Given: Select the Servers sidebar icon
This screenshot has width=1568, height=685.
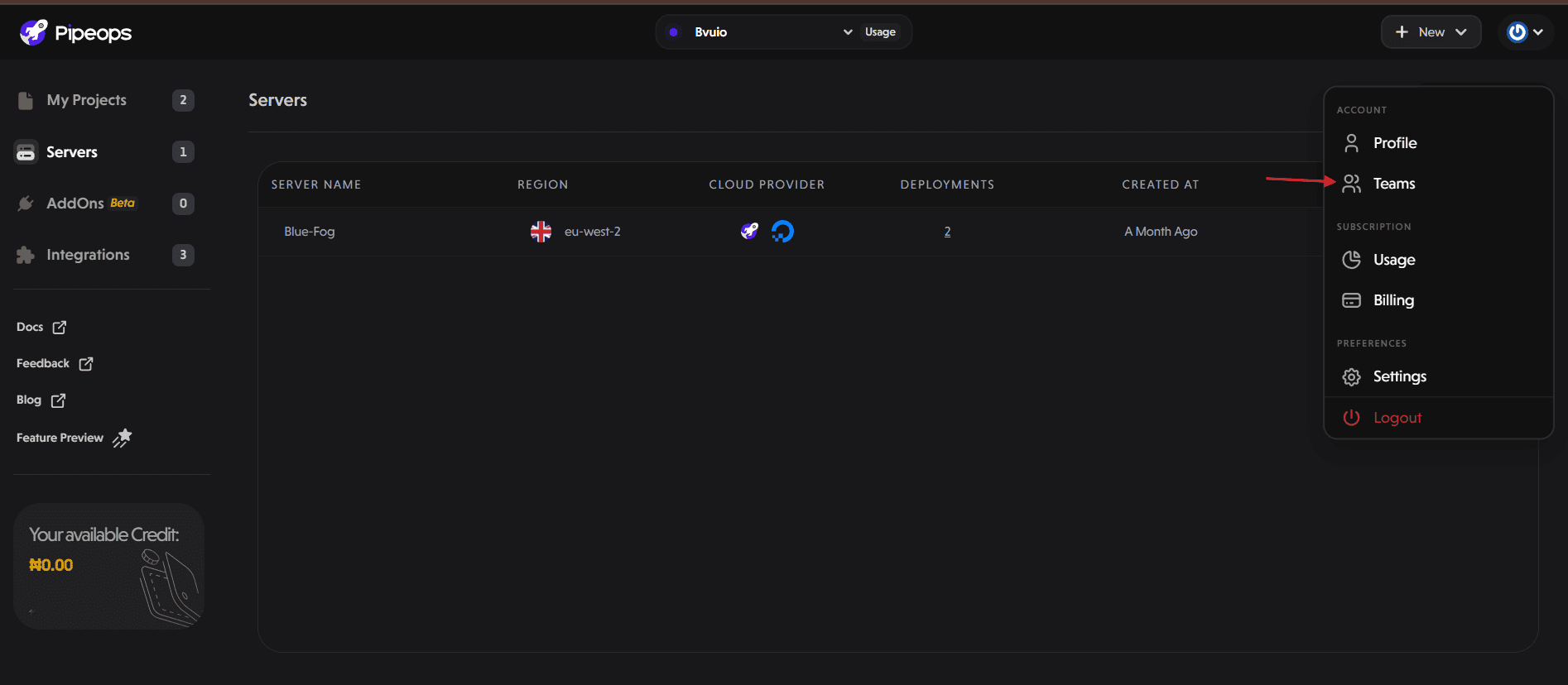Looking at the screenshot, I should point(26,152).
